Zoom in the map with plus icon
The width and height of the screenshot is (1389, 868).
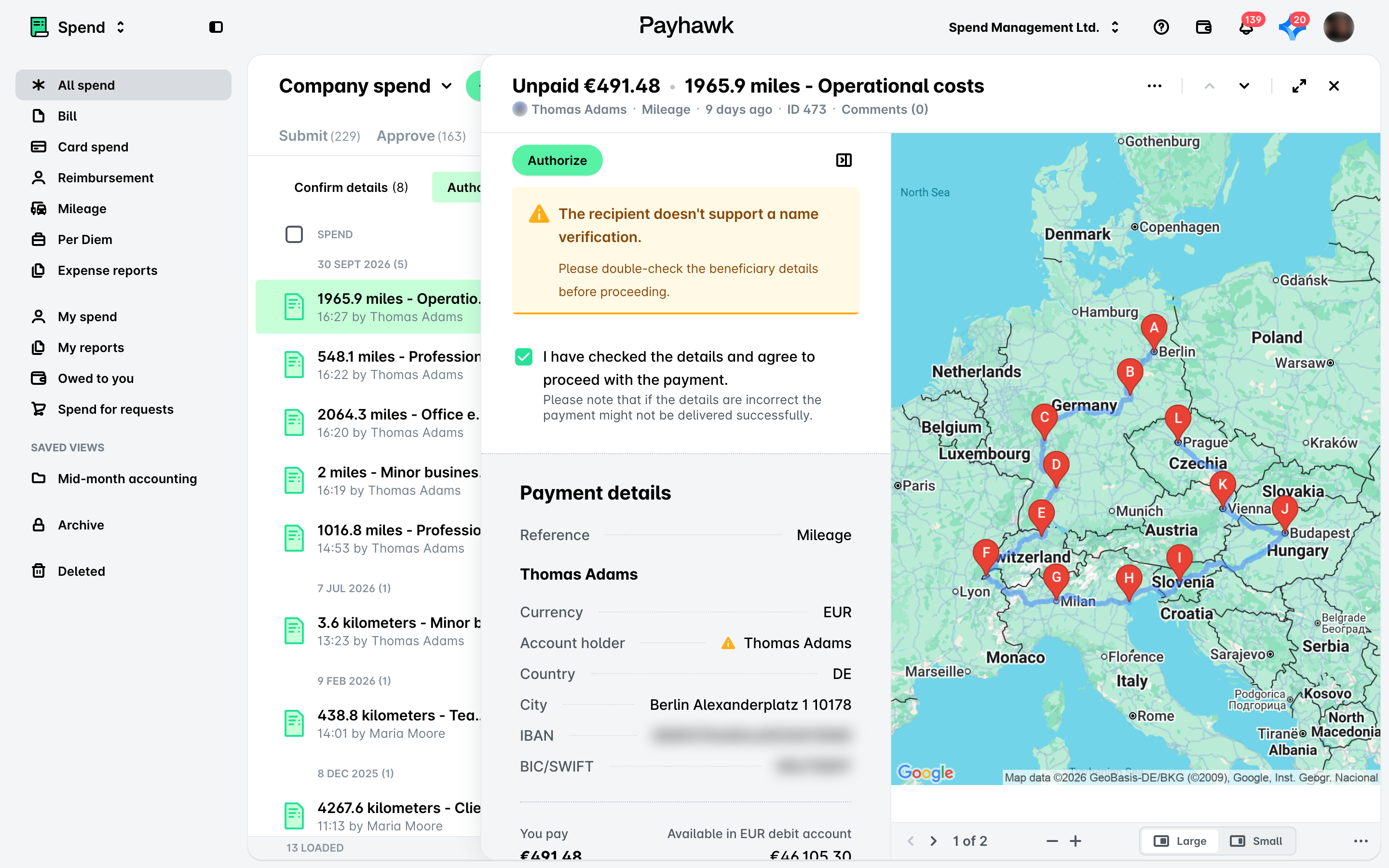click(x=1076, y=841)
